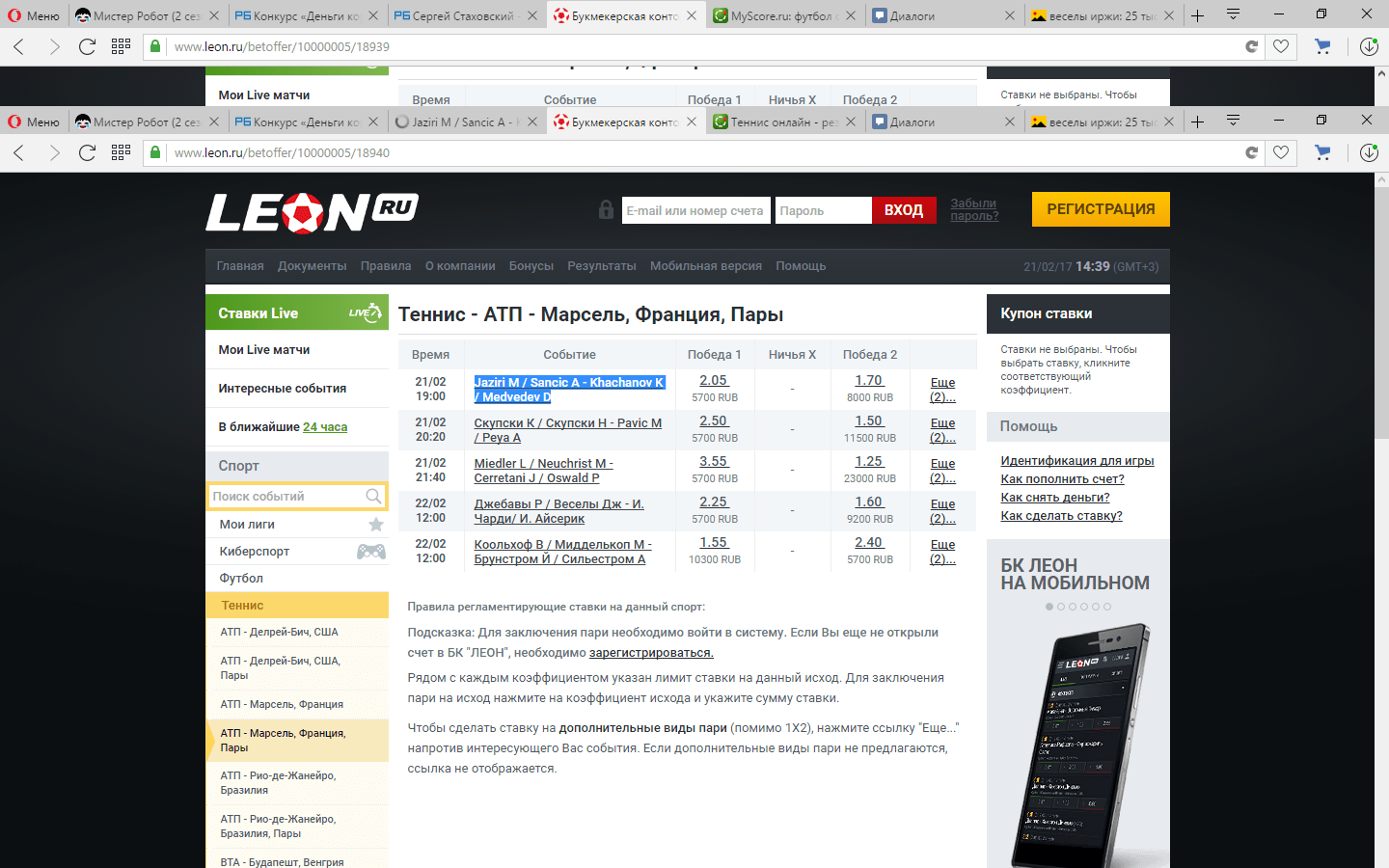
Task: Click the heart bookmark icon in the rear window
Action: click(1281, 46)
